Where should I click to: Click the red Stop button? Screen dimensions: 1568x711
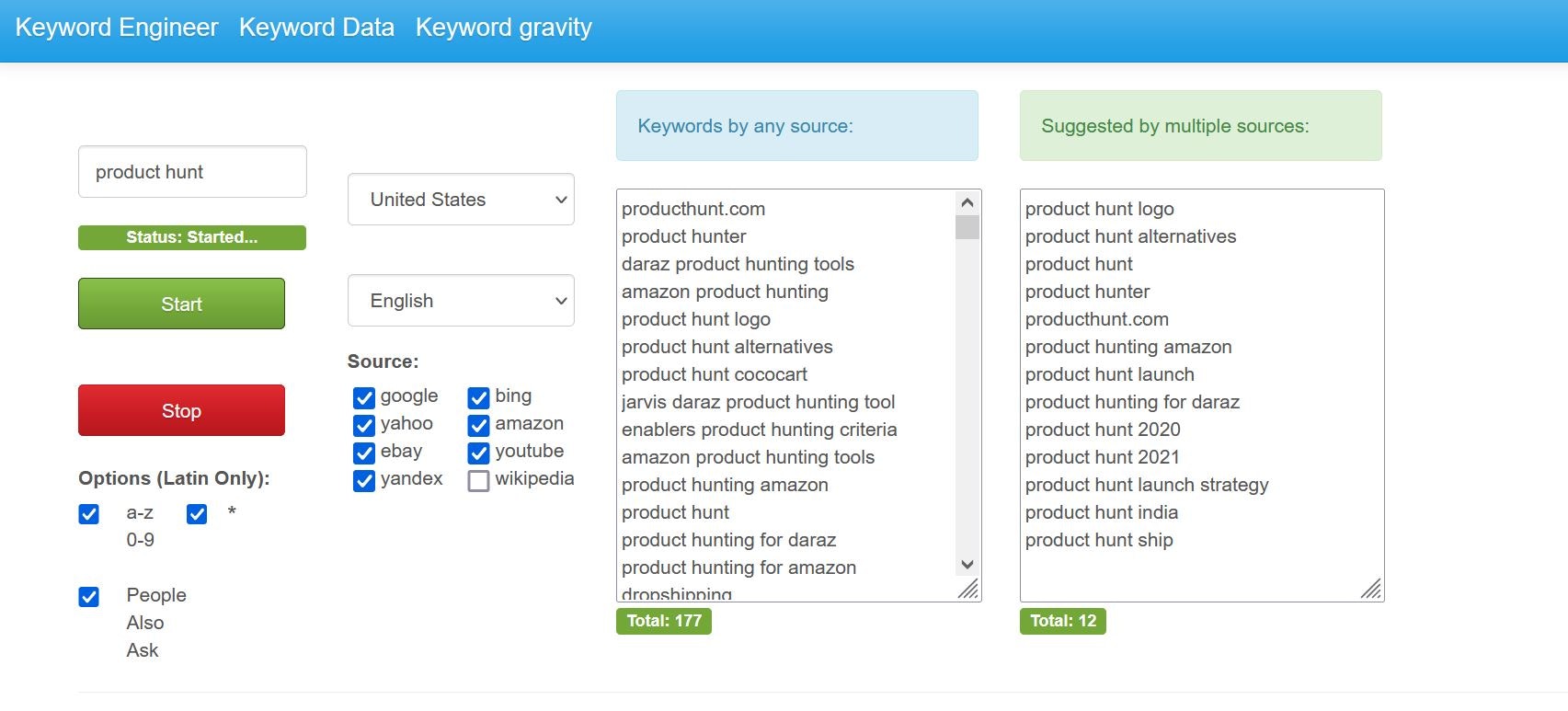coord(181,410)
